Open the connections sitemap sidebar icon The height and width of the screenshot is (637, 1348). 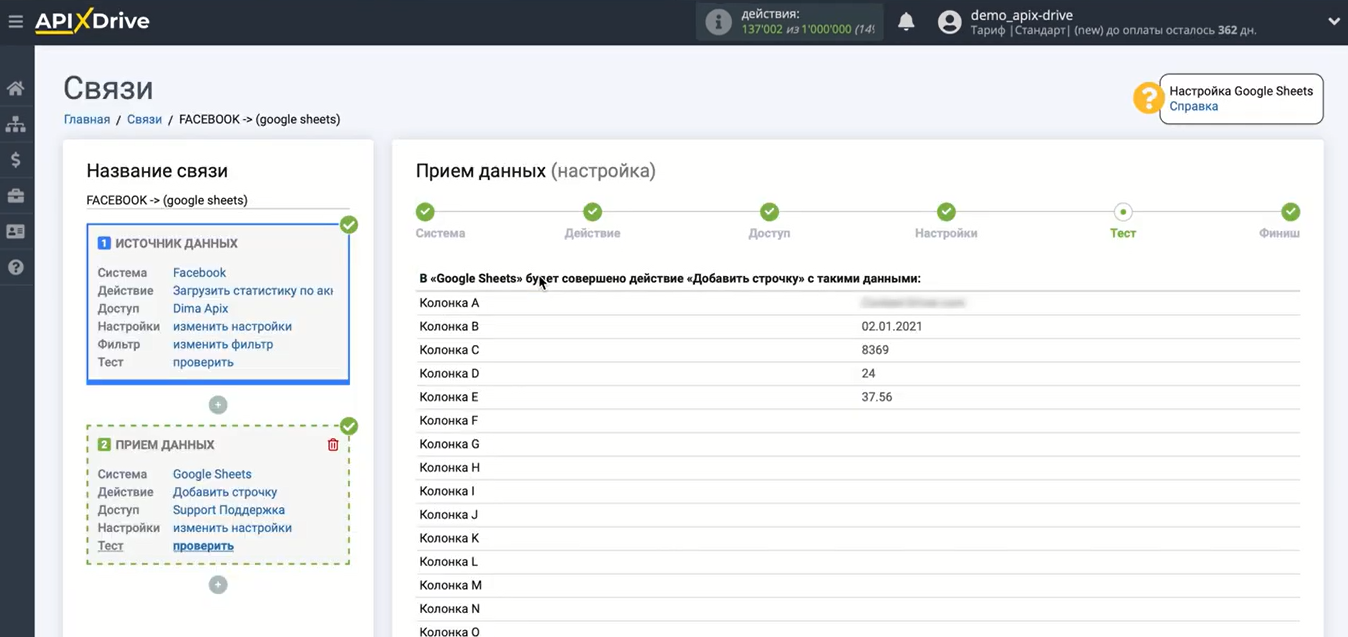pos(15,124)
